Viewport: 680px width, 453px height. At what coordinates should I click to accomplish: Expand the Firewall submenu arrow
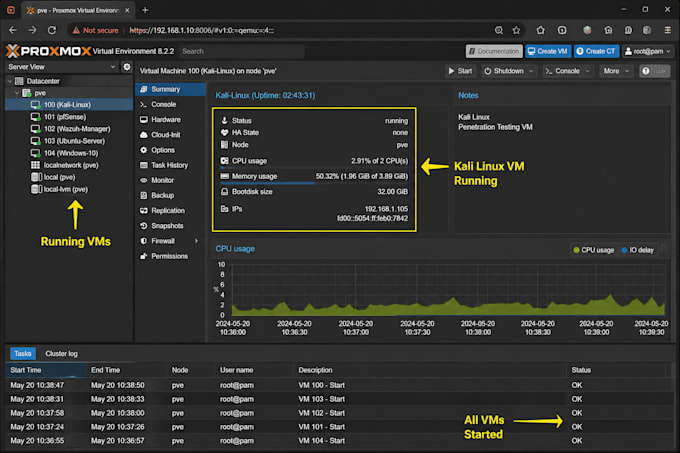196,241
